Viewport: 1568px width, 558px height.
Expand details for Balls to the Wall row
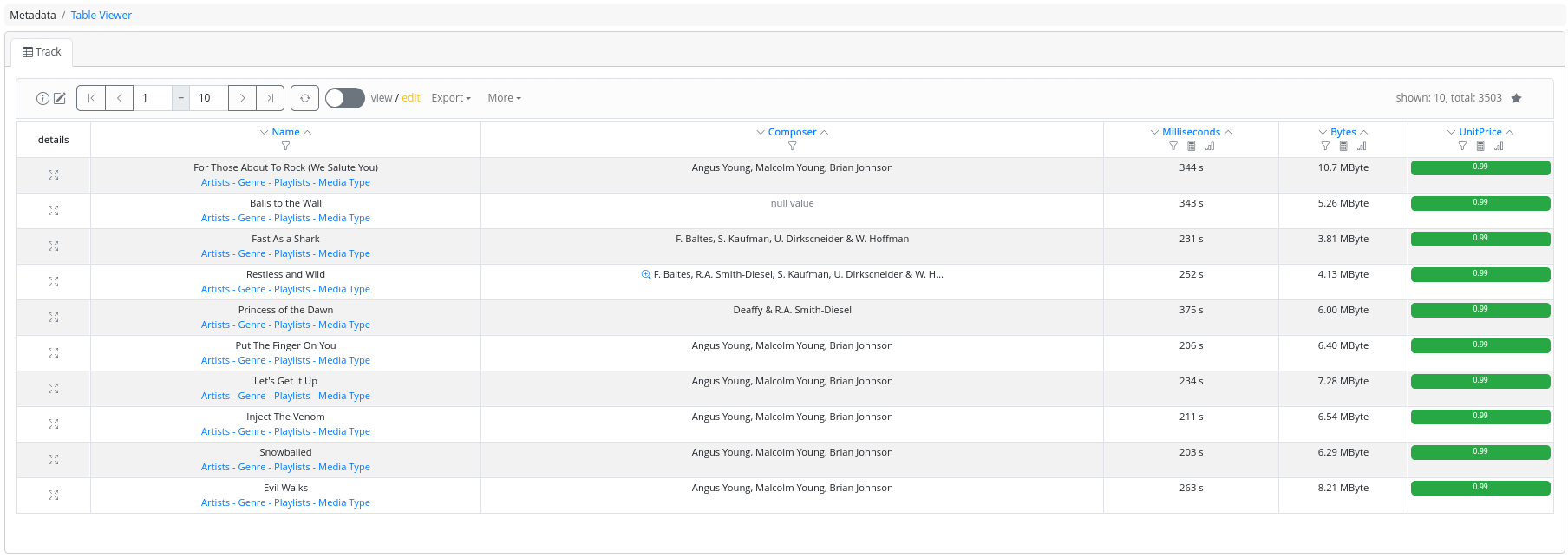(54, 211)
